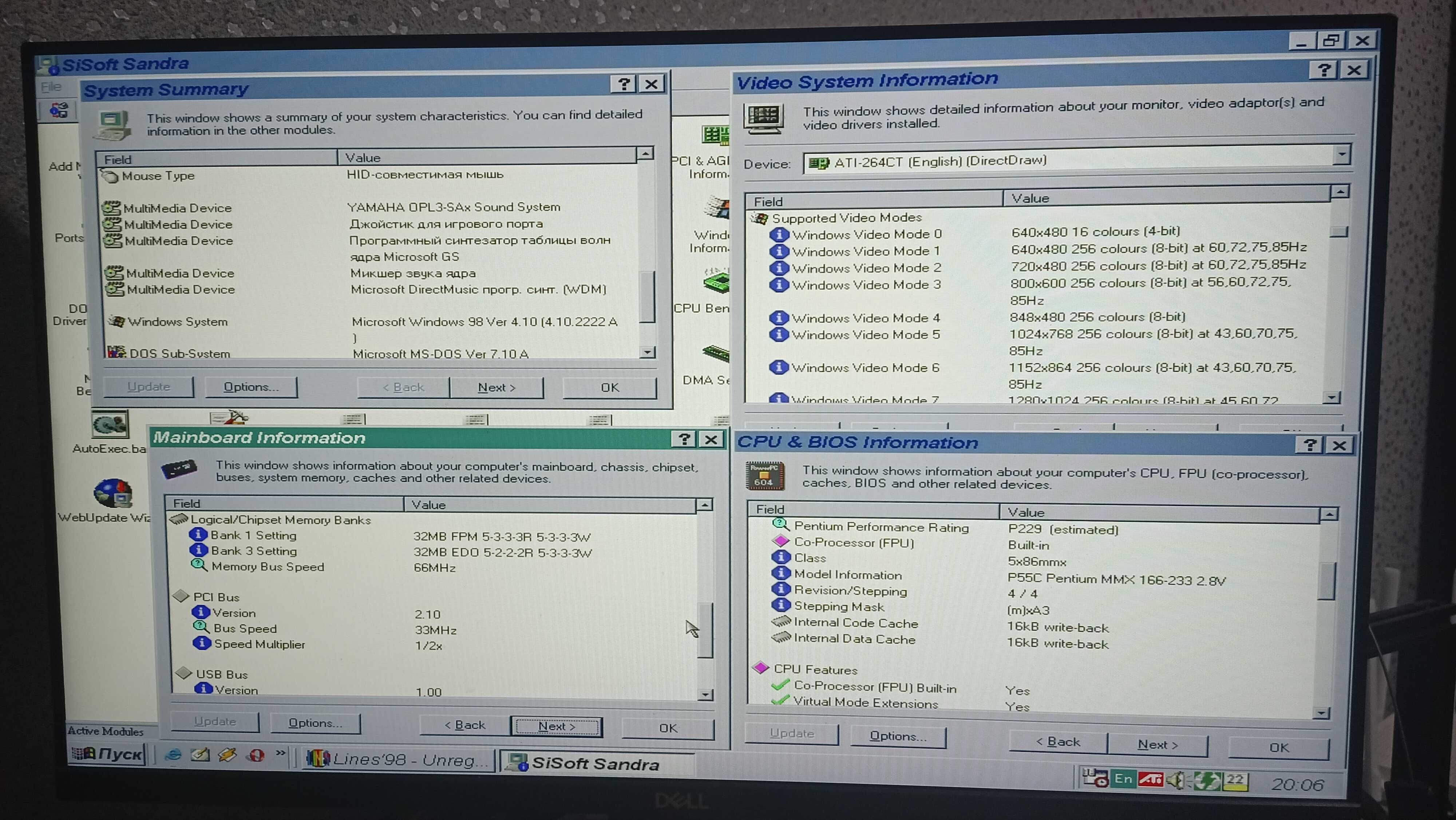Select the Memory Bus Speed magnifier icon

pos(199,565)
